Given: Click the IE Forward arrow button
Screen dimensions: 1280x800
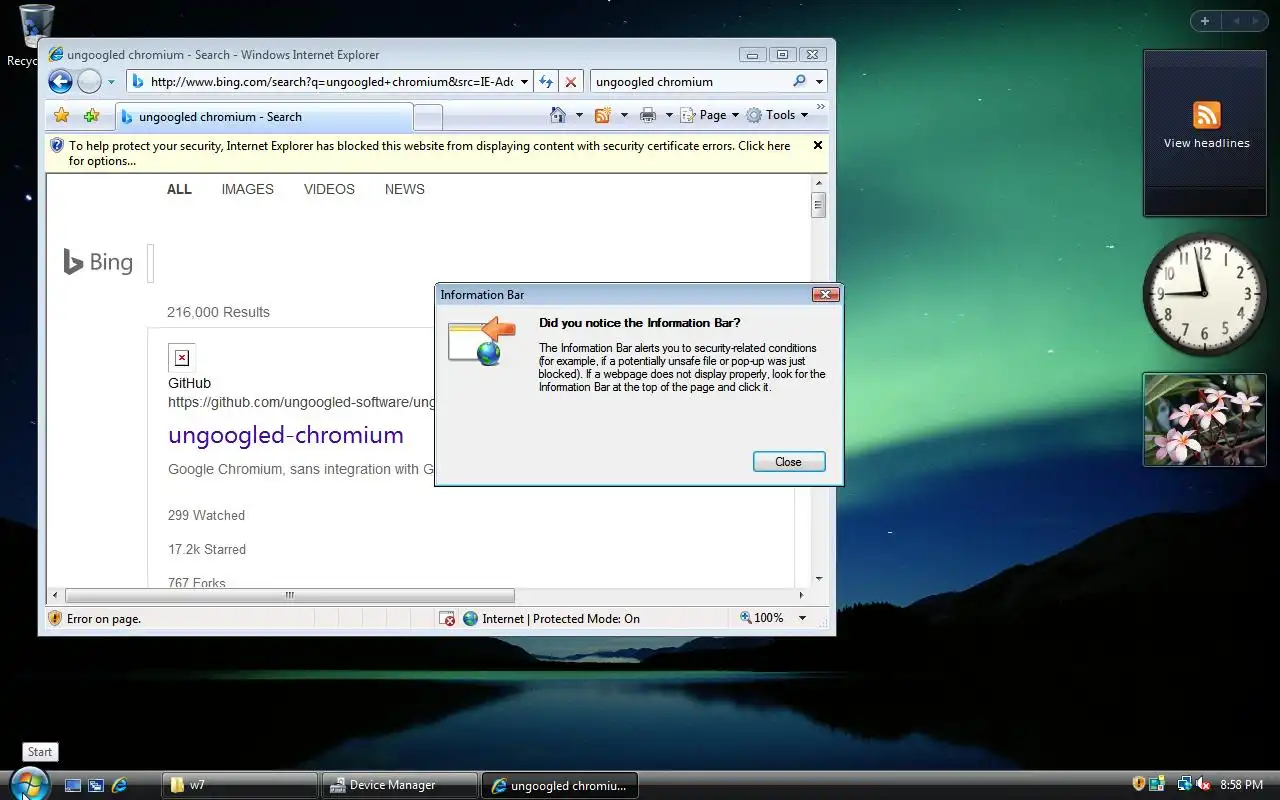Looking at the screenshot, I should 89,82.
